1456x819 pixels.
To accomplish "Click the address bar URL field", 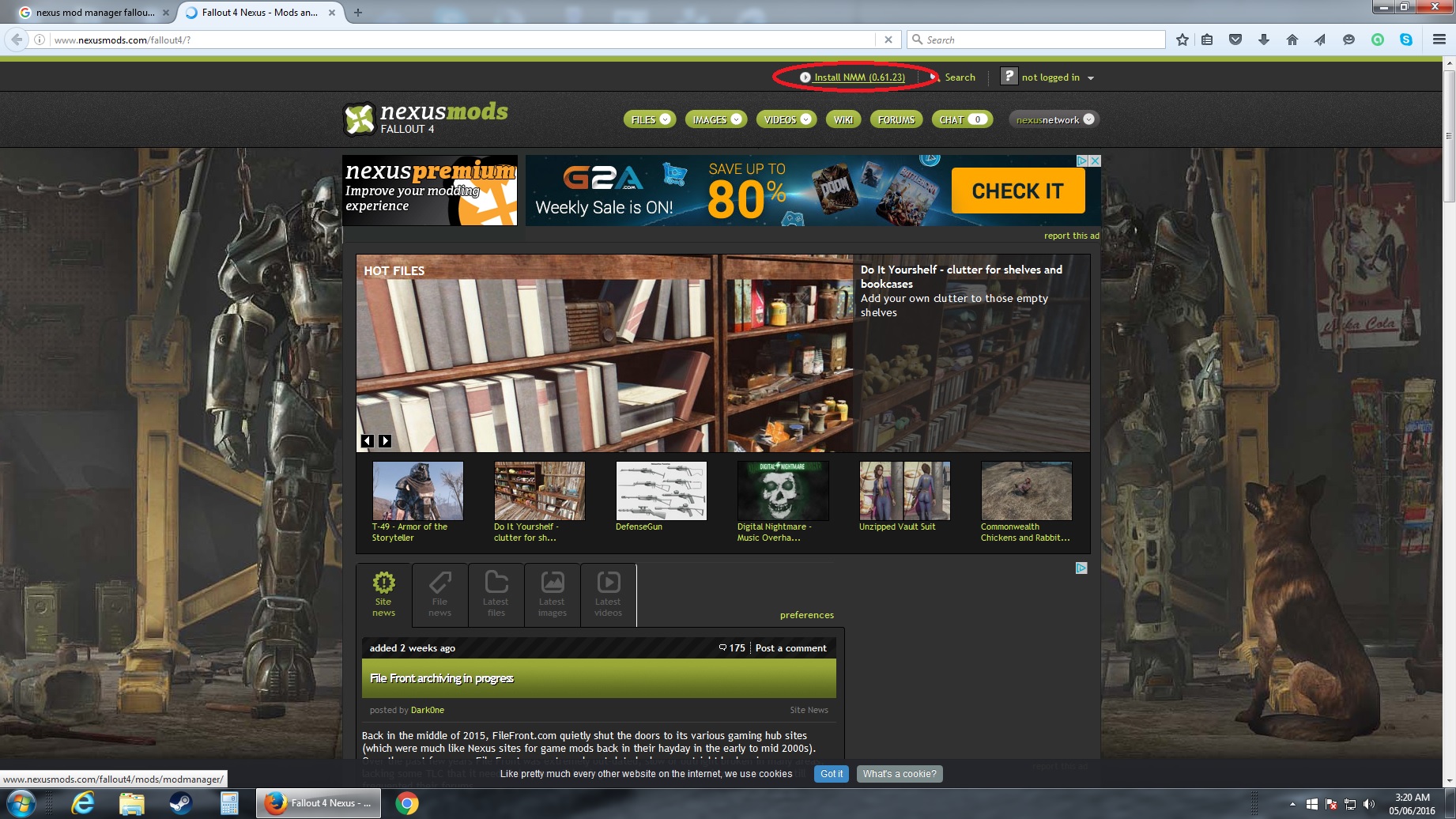I will (462, 40).
